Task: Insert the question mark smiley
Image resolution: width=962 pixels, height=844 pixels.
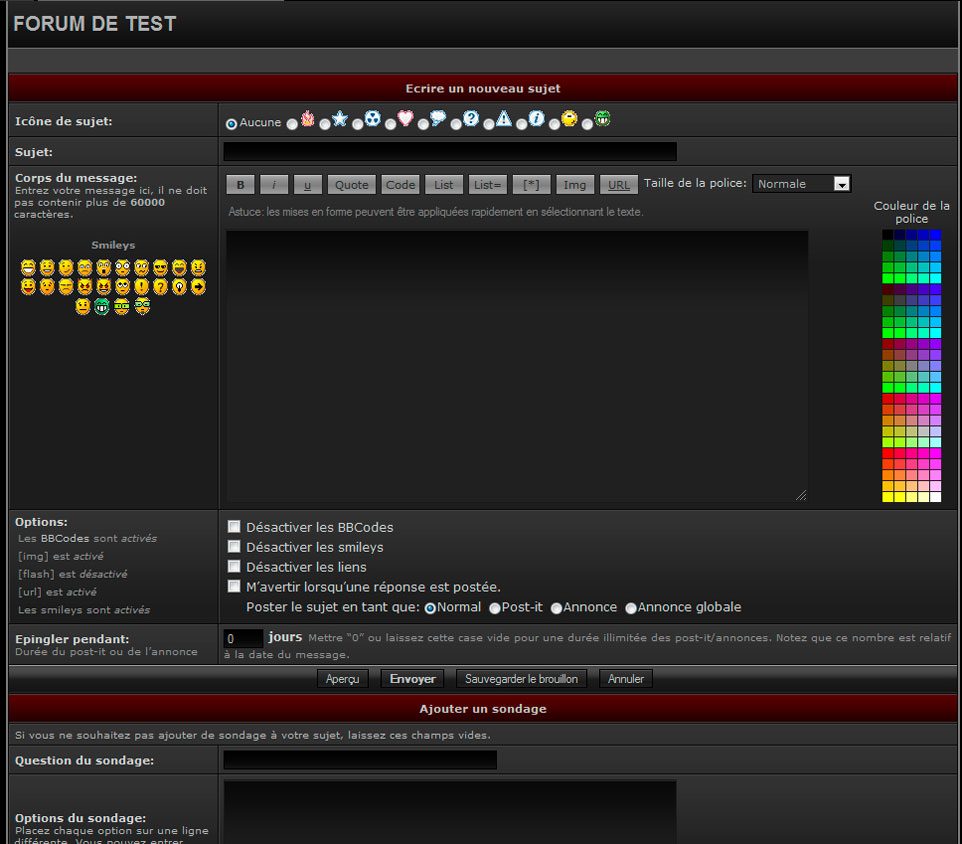Action: pos(161,287)
